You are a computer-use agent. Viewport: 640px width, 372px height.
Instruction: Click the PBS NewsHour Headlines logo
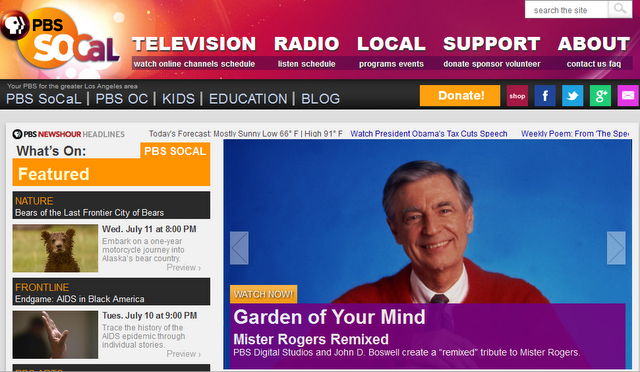coord(69,134)
